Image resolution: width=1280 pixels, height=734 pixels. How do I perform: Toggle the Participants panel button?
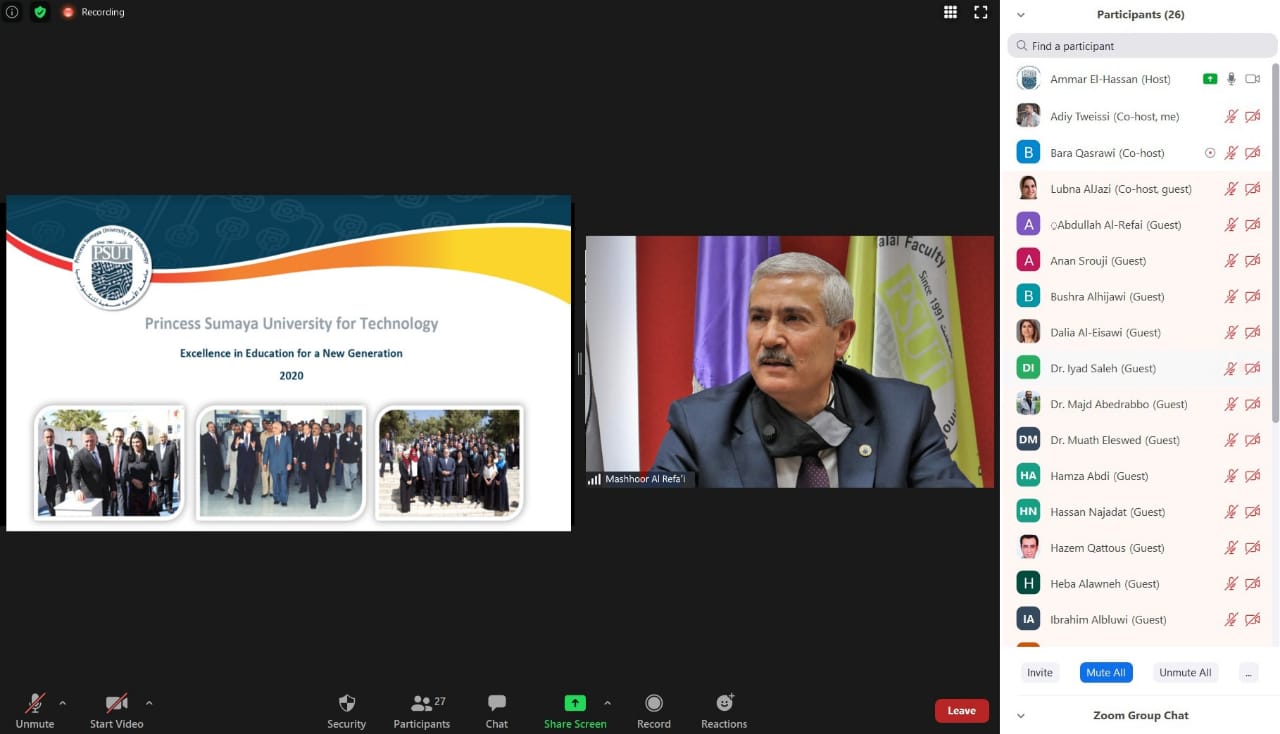422,704
